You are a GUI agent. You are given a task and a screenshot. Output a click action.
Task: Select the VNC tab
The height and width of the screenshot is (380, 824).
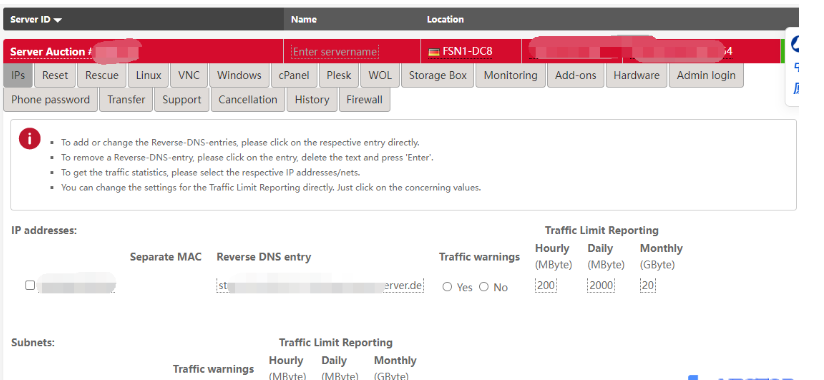pos(189,75)
